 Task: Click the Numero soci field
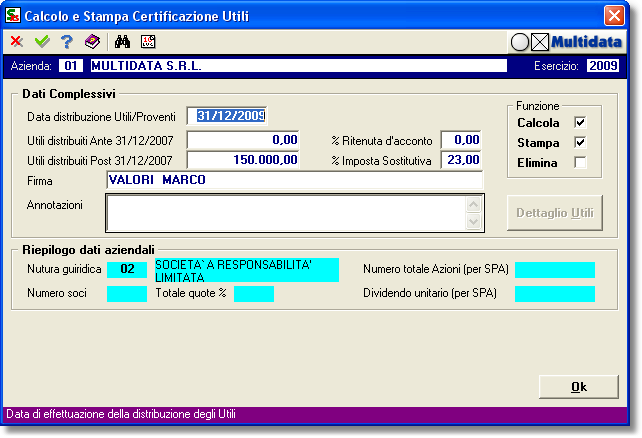click(127, 294)
